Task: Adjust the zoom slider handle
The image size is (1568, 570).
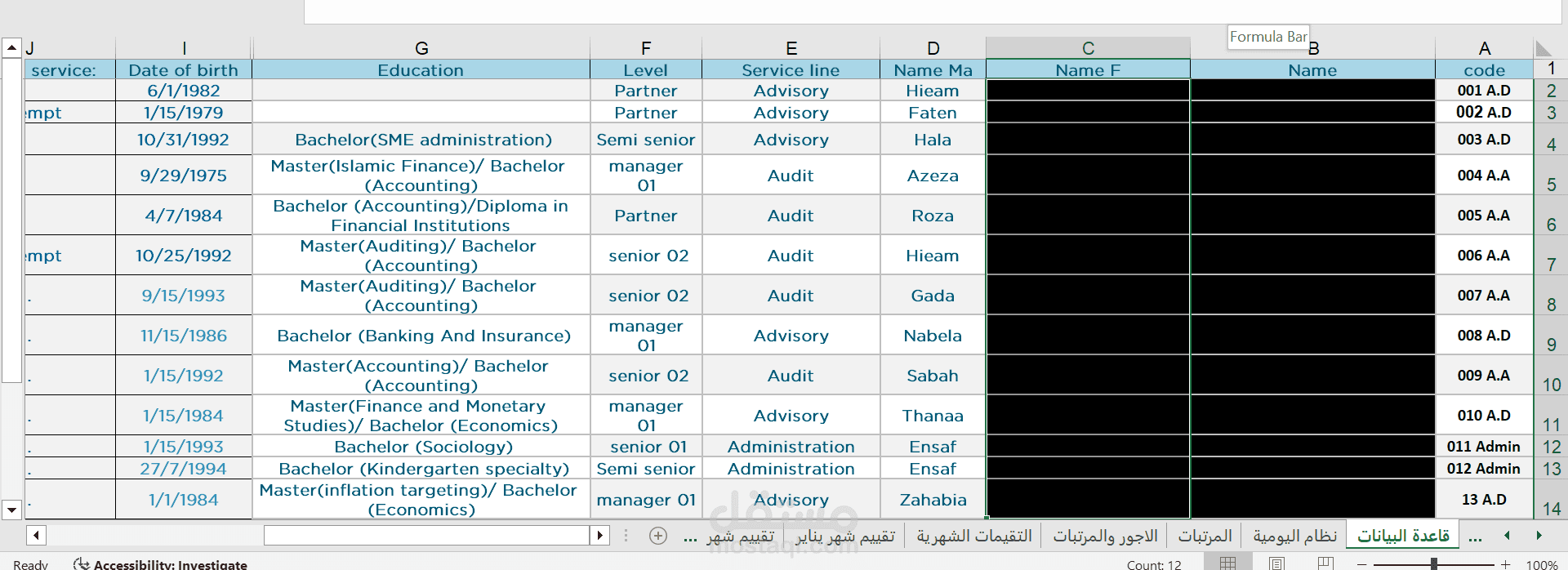Action: [1434, 563]
